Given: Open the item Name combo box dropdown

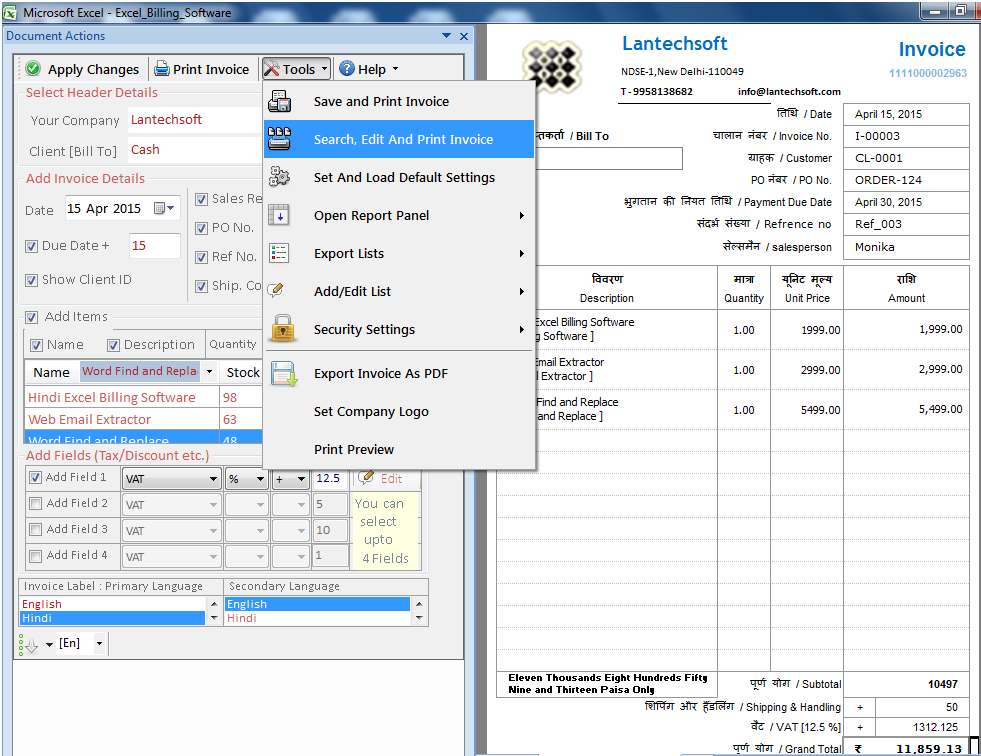Looking at the screenshot, I should (x=210, y=372).
